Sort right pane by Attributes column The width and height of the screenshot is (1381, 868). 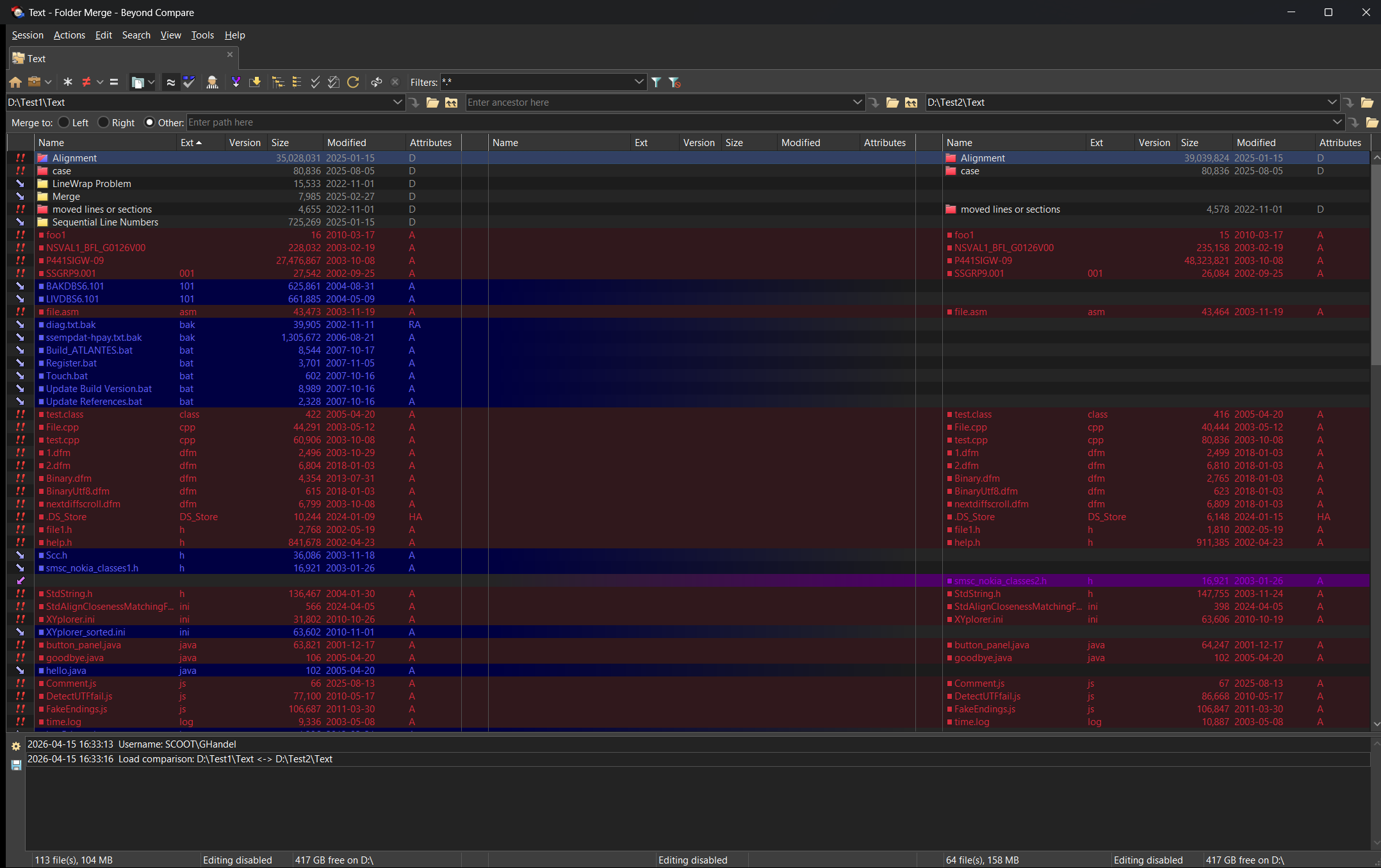pos(1341,143)
